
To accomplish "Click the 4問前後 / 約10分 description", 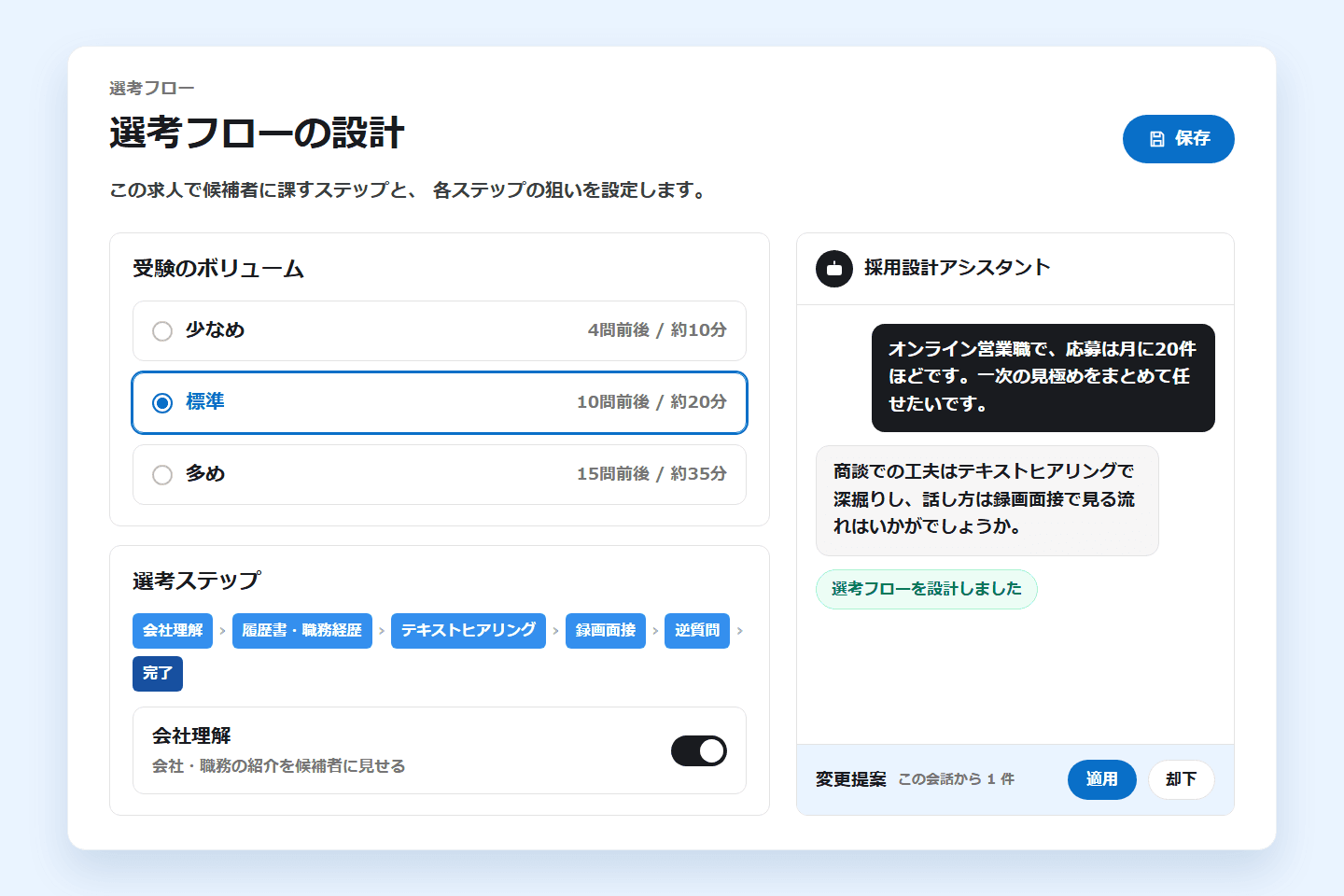I will click(x=657, y=330).
